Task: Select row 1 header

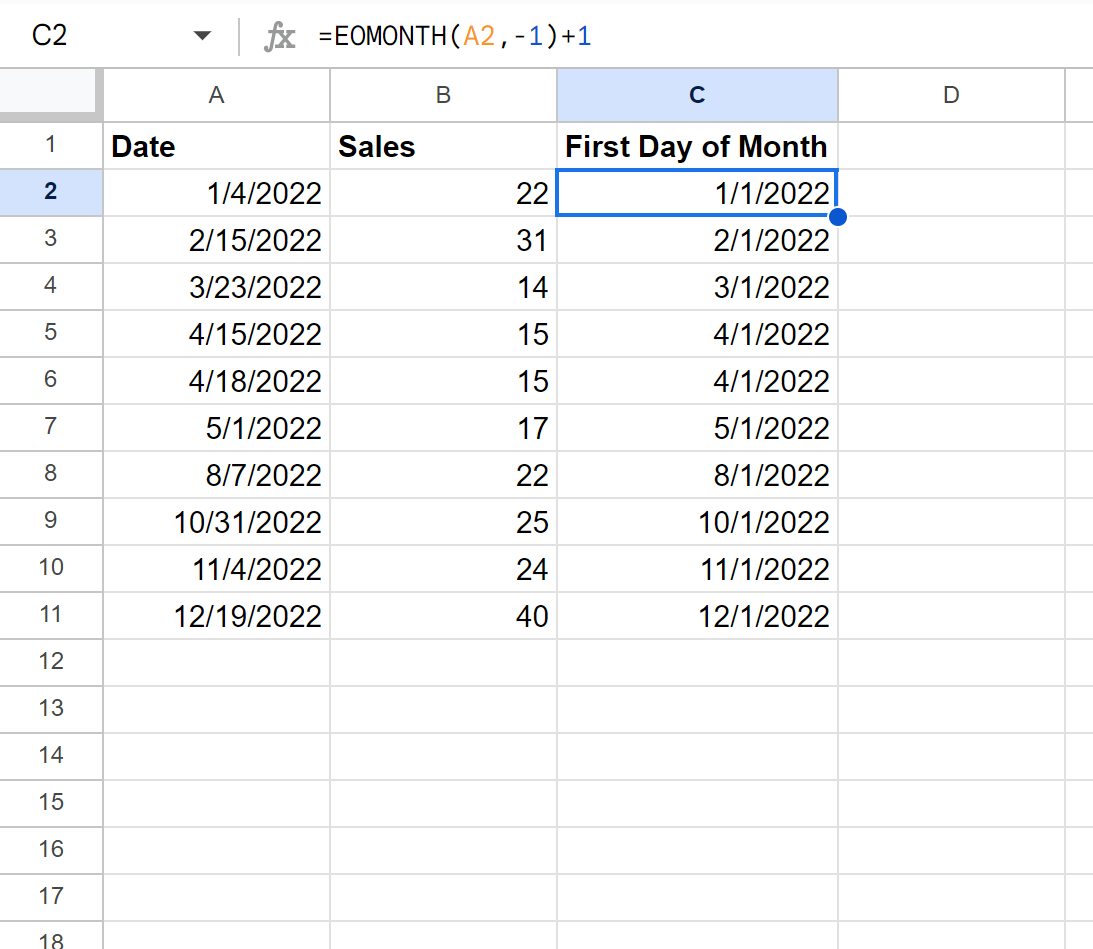Action: (51, 145)
